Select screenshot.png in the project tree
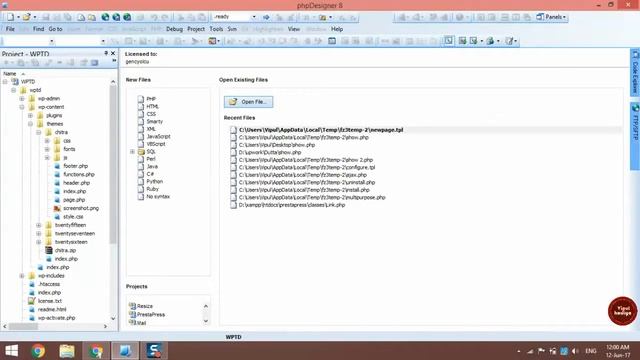The width and height of the screenshot is (640, 360). pyautogui.click(x=81, y=208)
